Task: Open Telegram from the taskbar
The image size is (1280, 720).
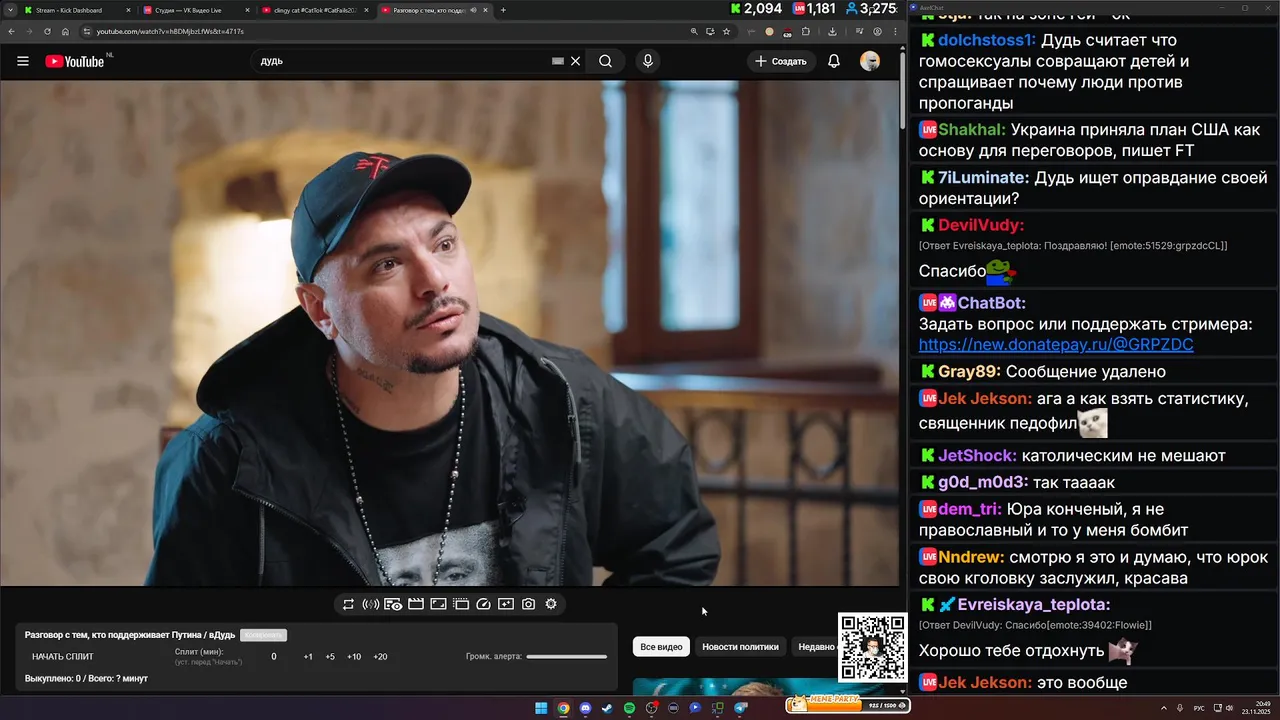Action: [741, 708]
